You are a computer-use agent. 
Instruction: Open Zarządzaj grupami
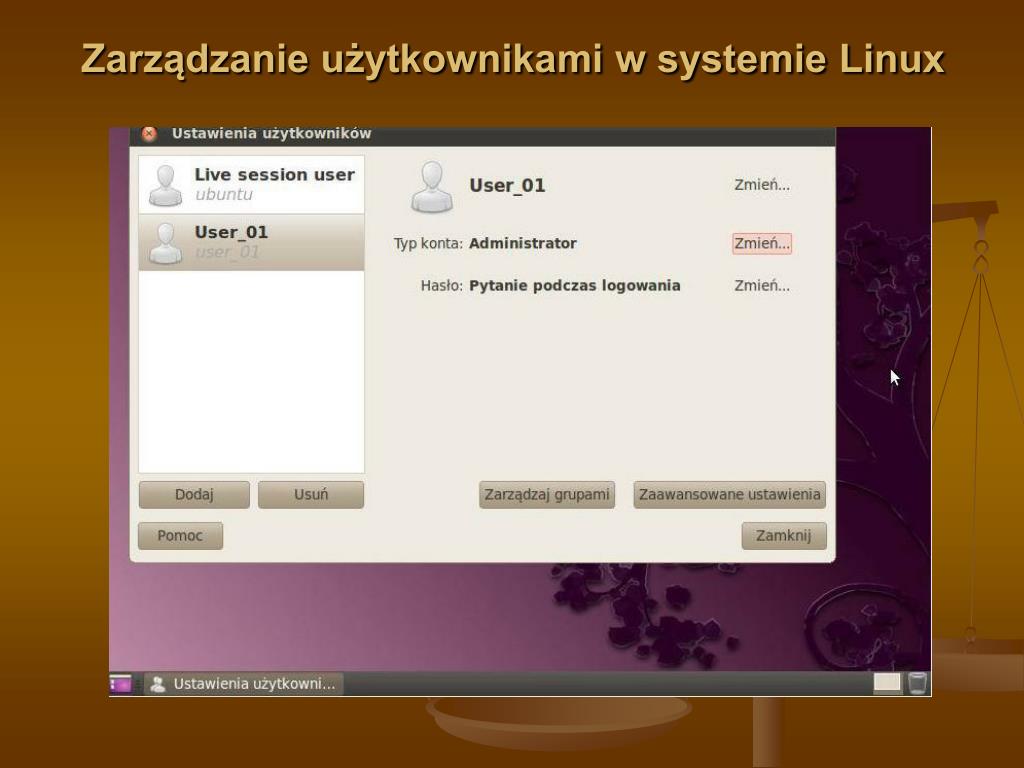(547, 494)
